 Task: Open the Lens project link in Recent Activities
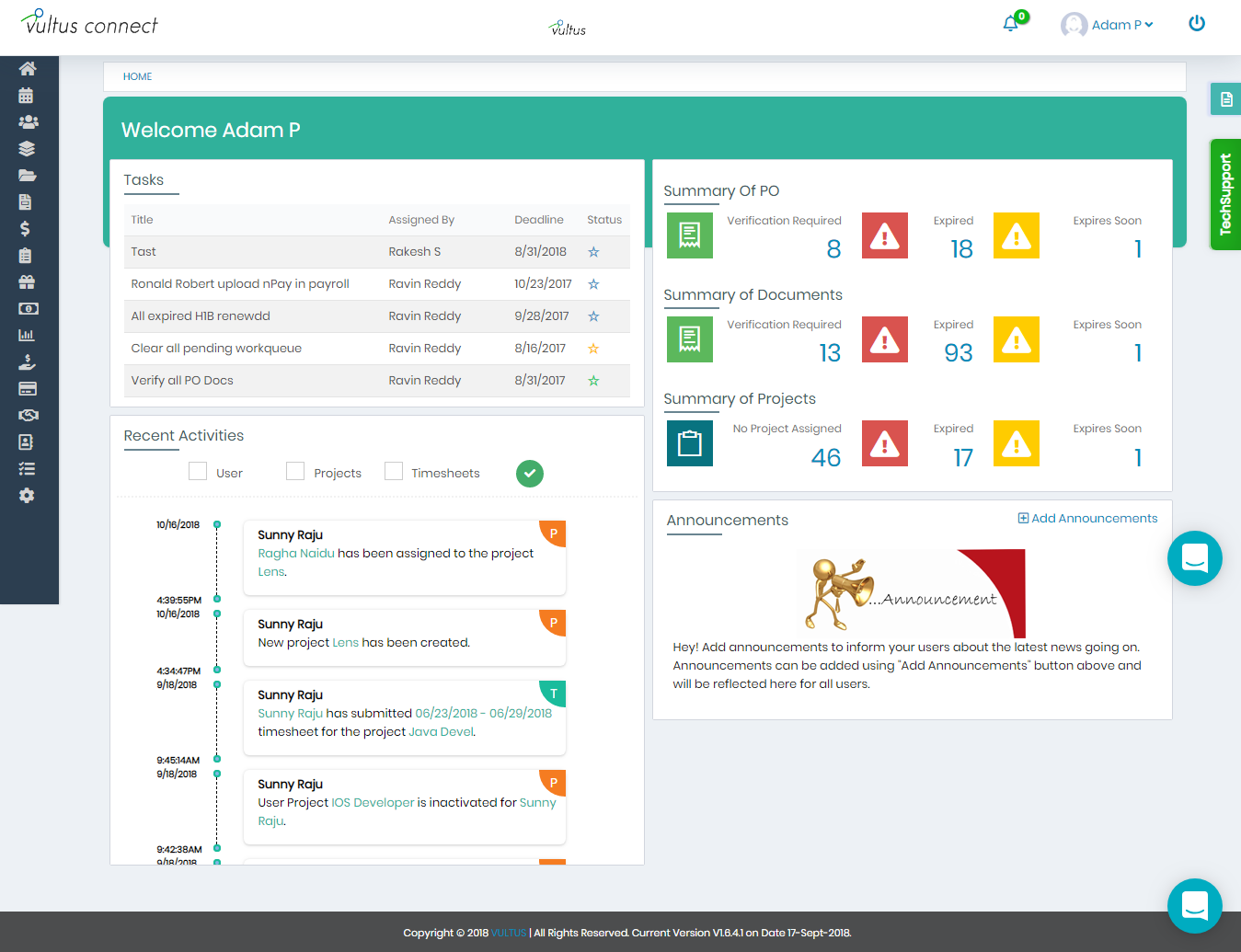[x=271, y=571]
